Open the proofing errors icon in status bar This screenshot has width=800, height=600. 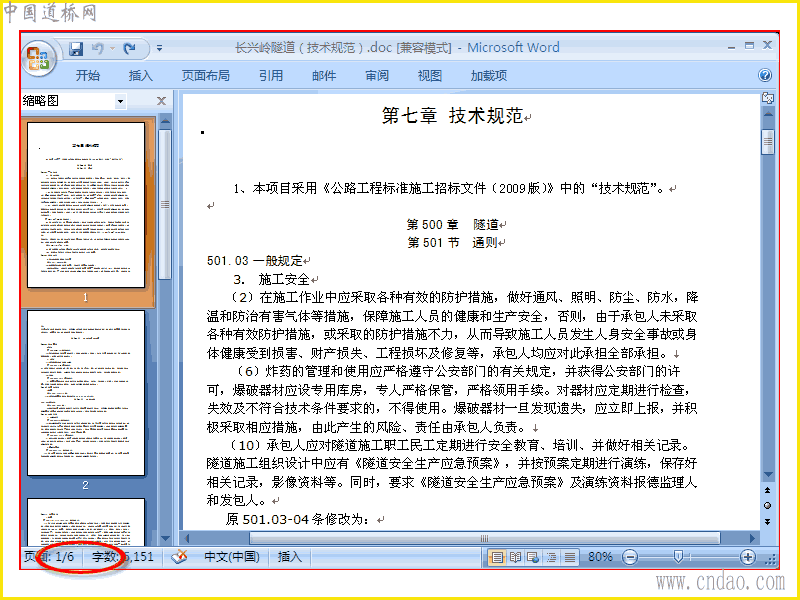pos(179,557)
